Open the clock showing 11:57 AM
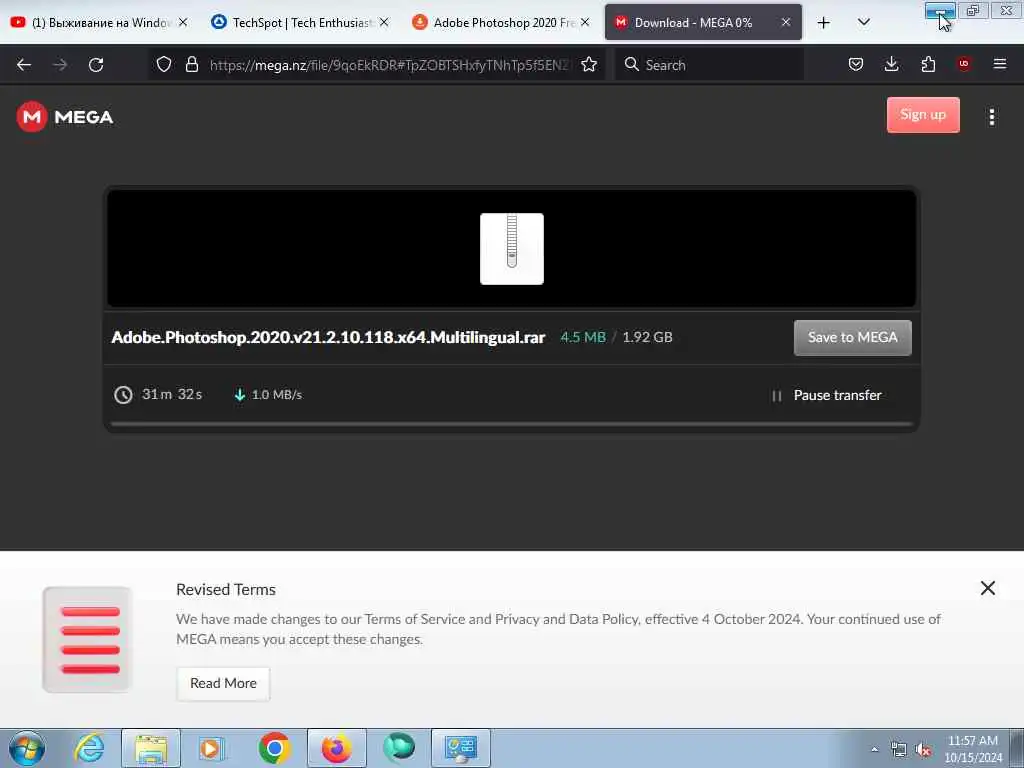The height and width of the screenshot is (768, 1024). (973, 749)
